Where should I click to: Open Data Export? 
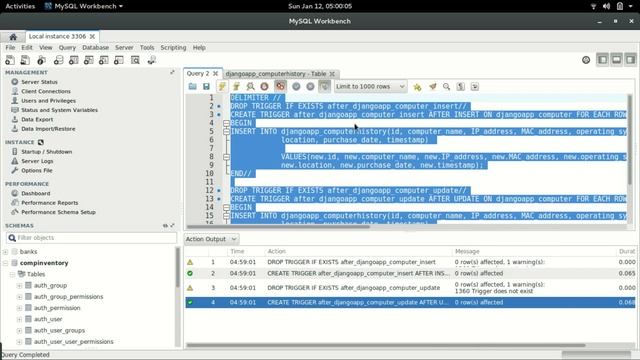click(37, 119)
